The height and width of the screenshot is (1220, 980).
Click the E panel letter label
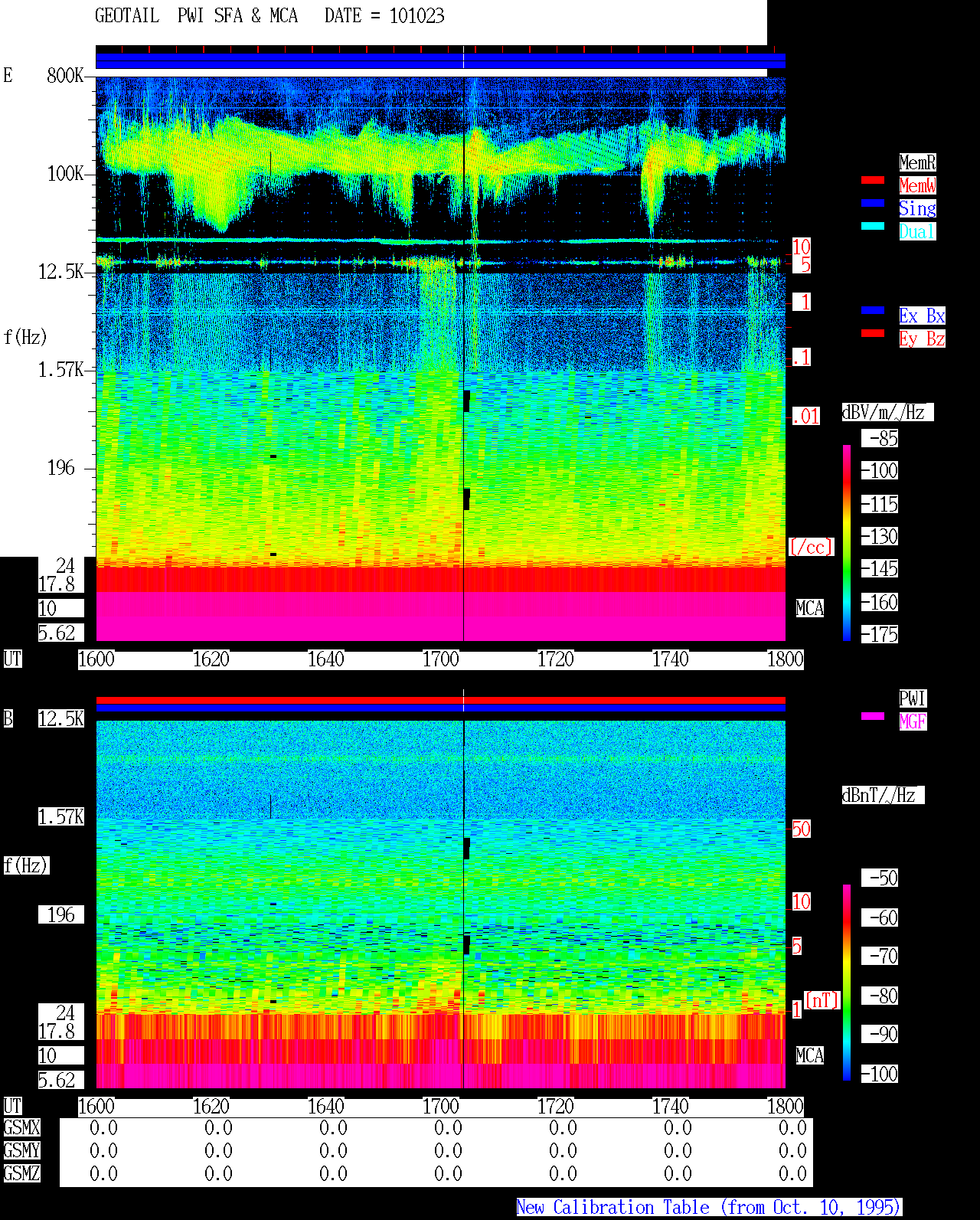coord(8,75)
